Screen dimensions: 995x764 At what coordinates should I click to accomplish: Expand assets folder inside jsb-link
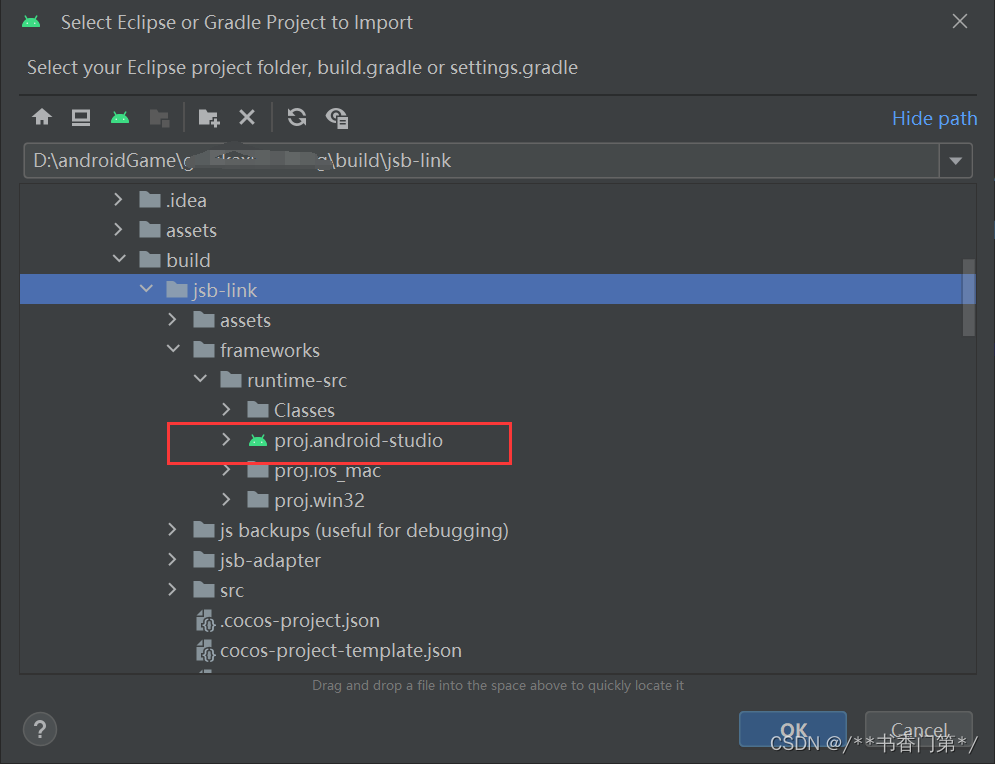pyautogui.click(x=172, y=319)
